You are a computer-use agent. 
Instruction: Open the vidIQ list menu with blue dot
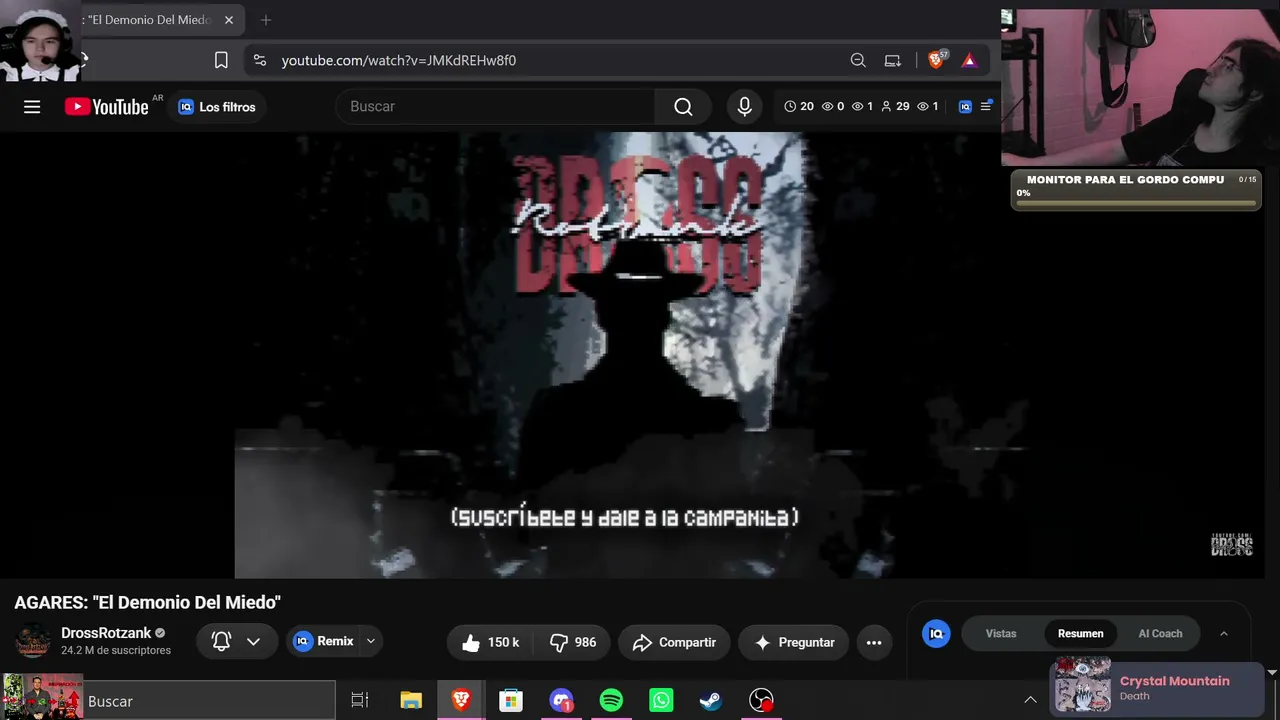[986, 105]
